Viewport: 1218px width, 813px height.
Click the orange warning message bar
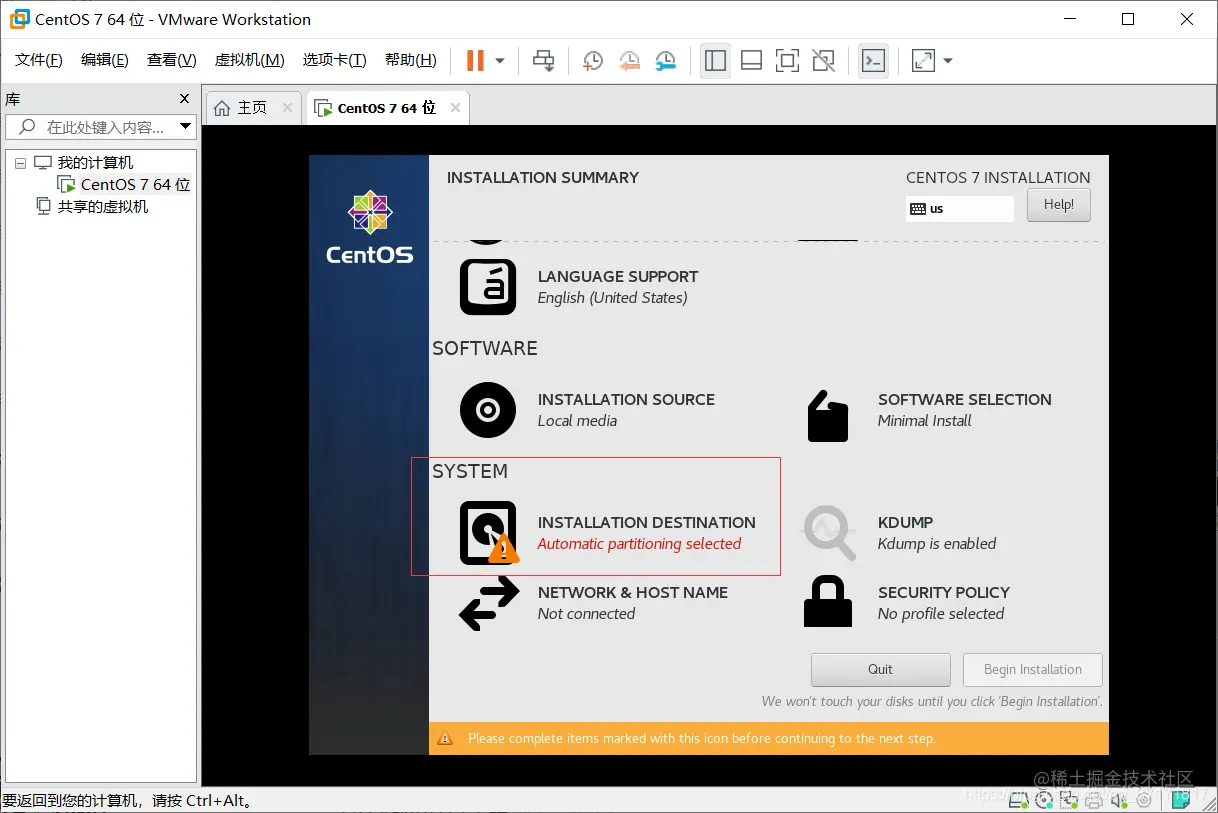(x=769, y=738)
